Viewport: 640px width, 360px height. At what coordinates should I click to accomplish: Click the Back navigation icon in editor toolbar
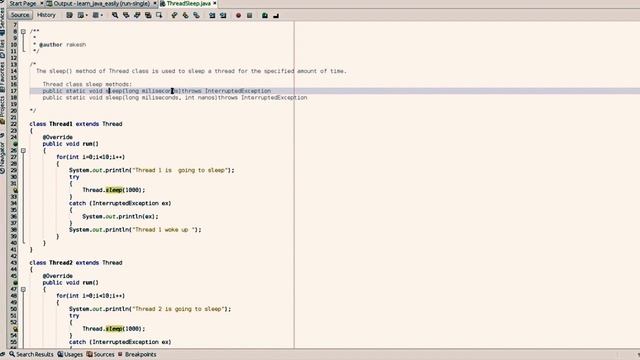pos(80,15)
